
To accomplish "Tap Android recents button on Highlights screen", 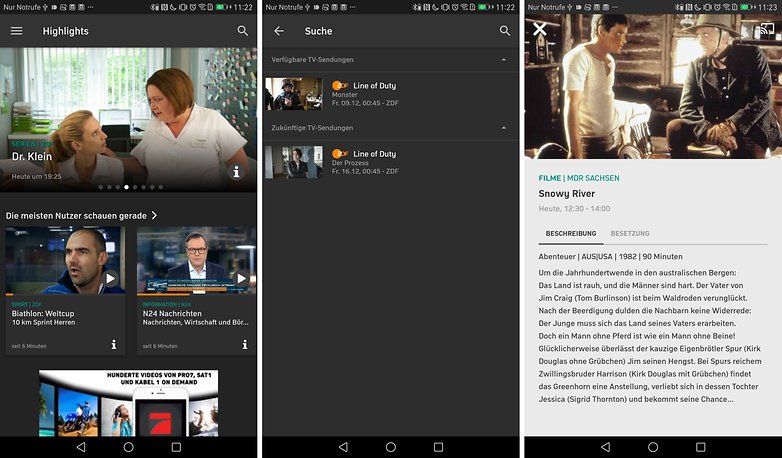I will tap(176, 447).
